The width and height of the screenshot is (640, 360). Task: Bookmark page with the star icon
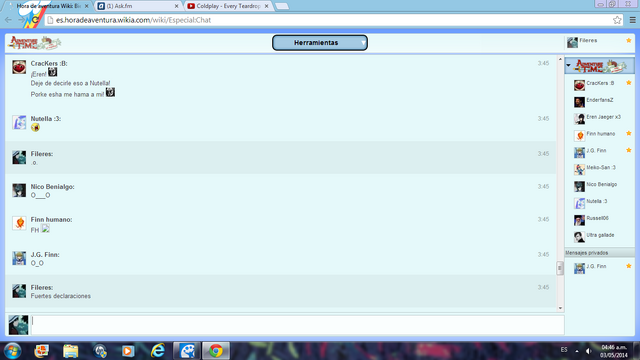point(617,20)
